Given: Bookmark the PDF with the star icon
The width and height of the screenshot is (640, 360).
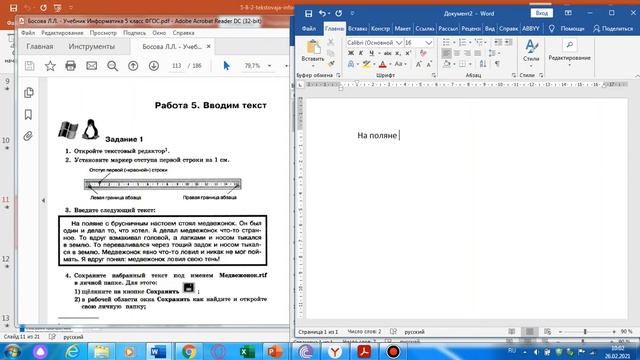Looking at the screenshot, I should (x=50, y=66).
